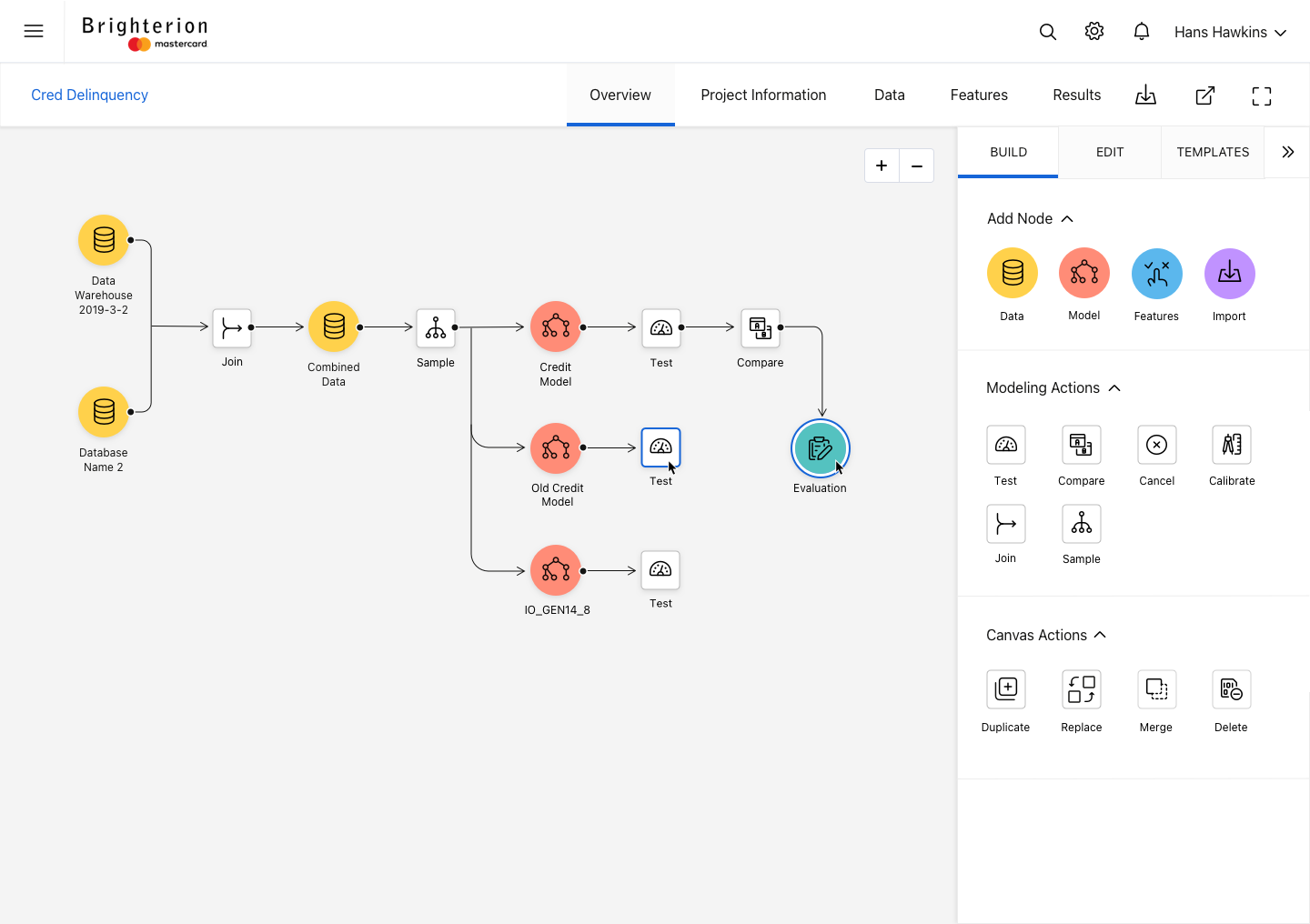This screenshot has height=924, width=1310.
Task: Select the Compare node on canvas
Action: click(761, 327)
